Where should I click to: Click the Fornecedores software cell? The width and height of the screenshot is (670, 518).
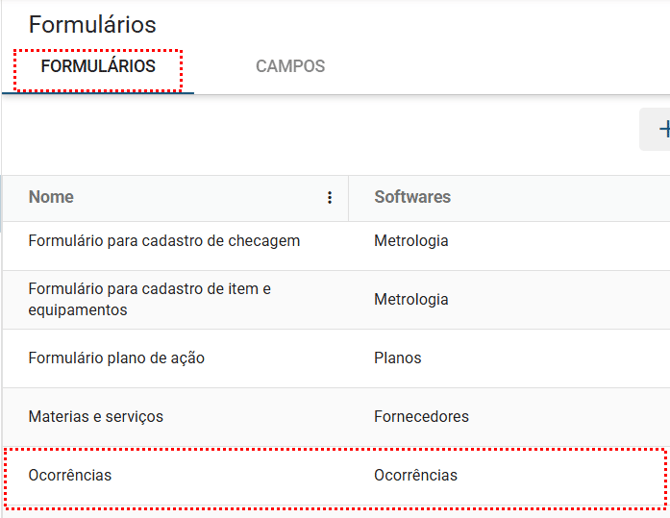pos(421,416)
